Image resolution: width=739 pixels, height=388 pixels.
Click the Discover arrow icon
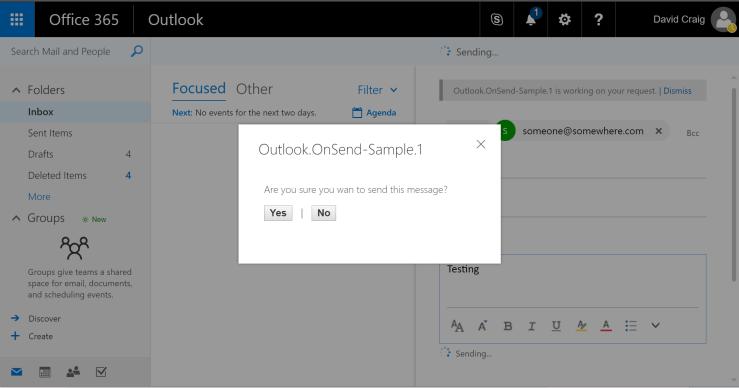[16, 318]
